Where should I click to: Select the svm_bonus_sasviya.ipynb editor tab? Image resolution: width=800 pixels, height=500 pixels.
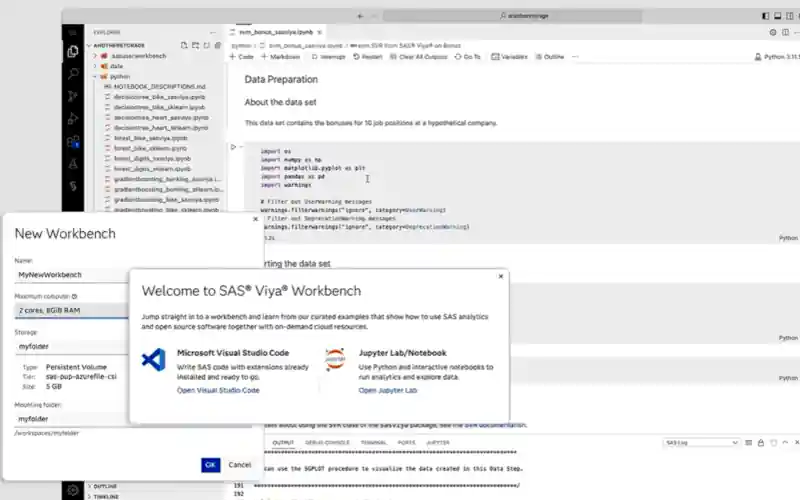276,32
